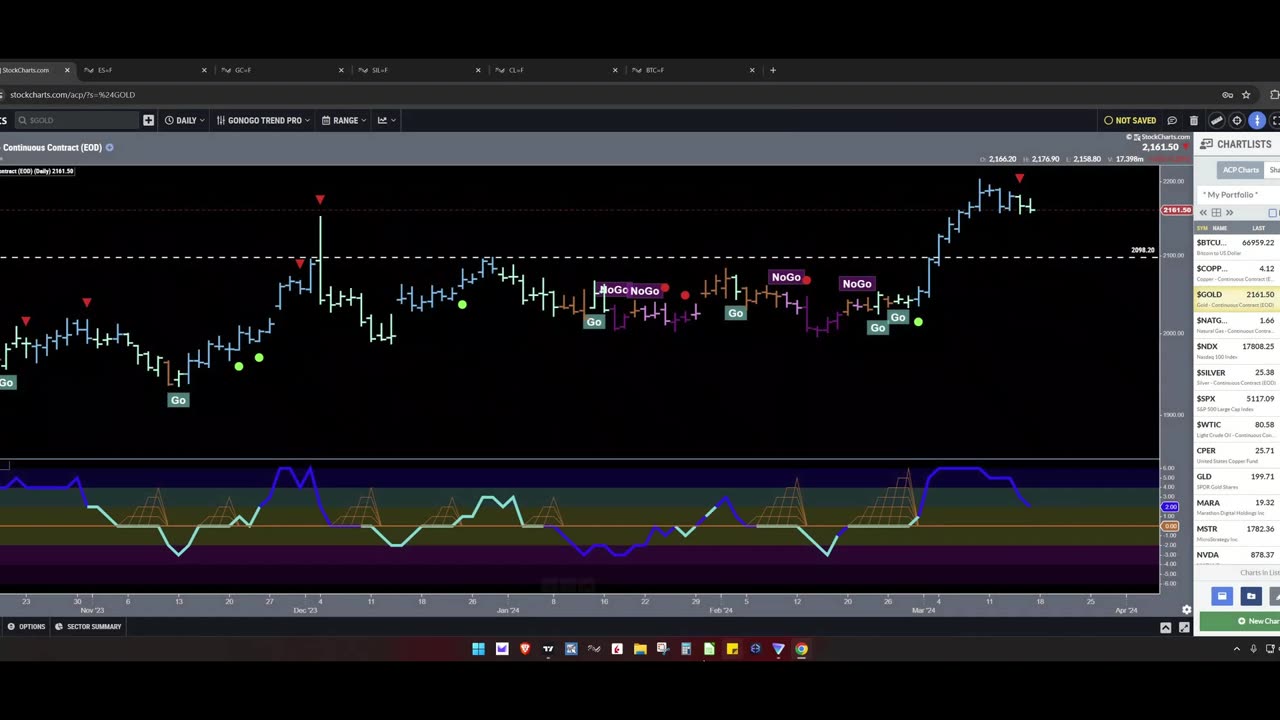
Task: Sort the list by the SYM column
Action: click(x=1202, y=228)
